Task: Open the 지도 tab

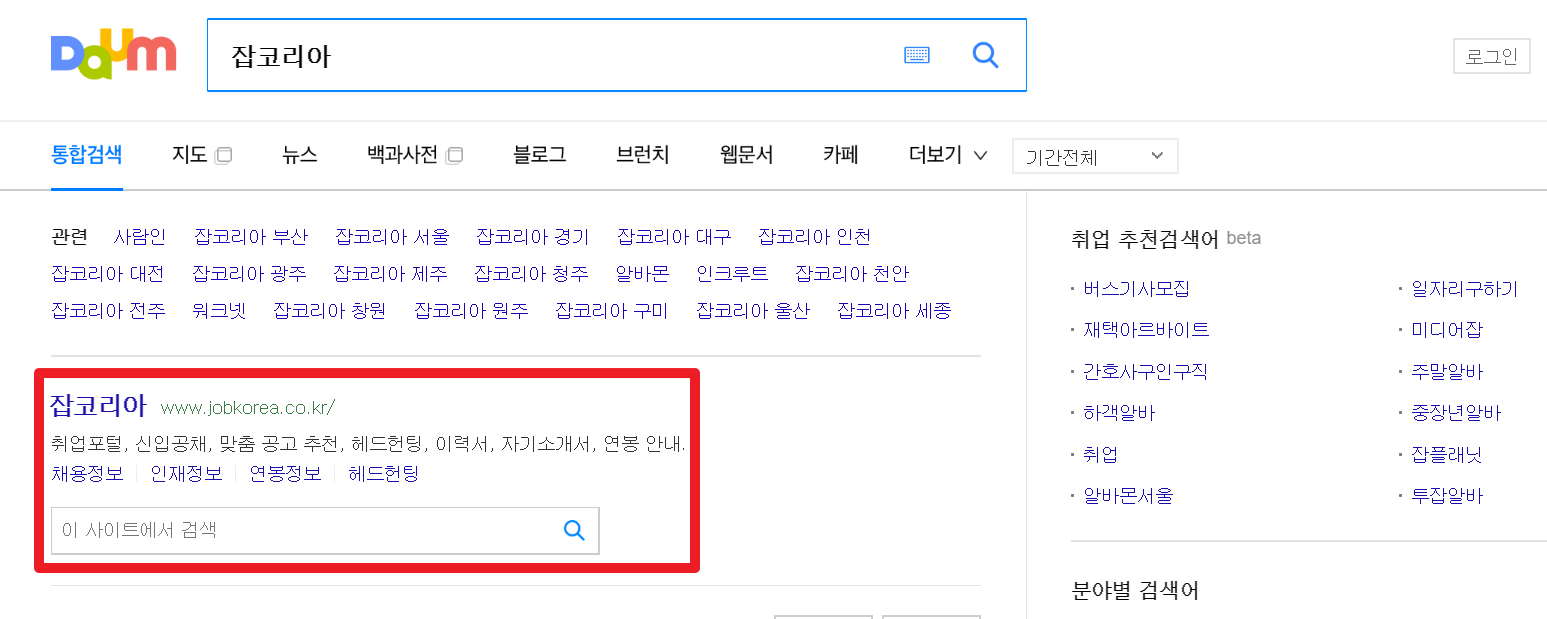Action: tap(189, 155)
